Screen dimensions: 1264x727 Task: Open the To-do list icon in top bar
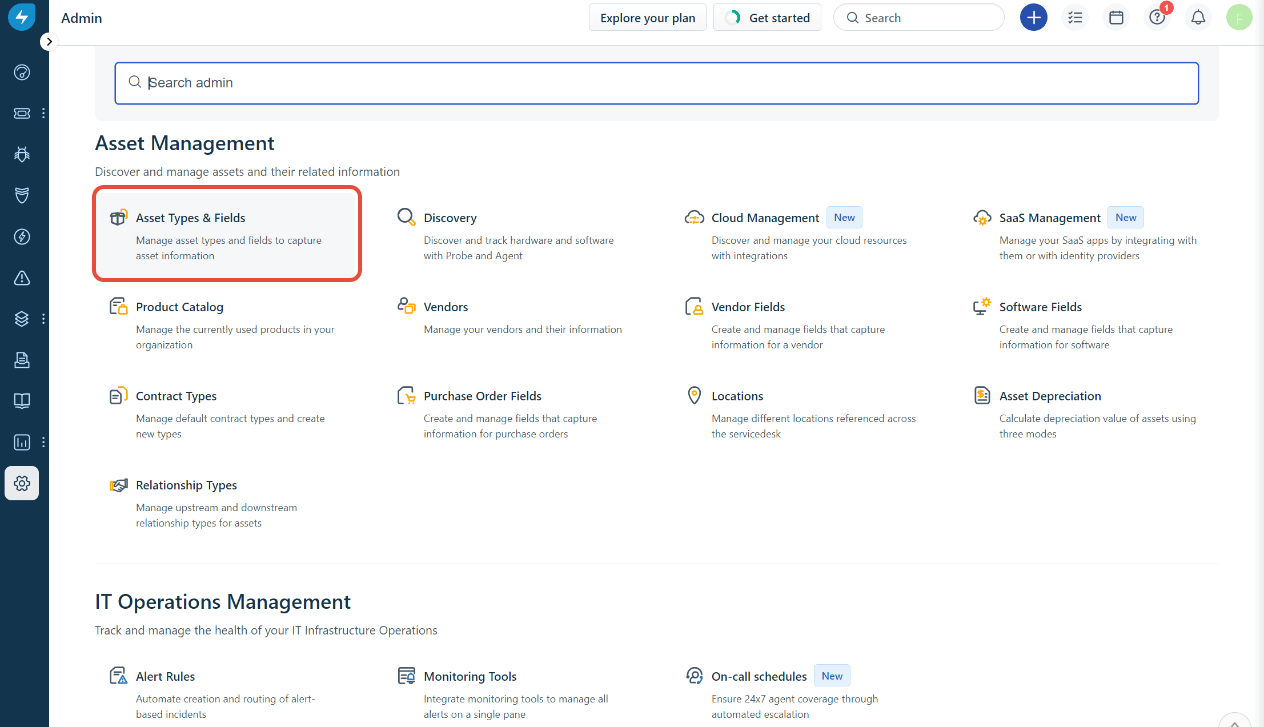pyautogui.click(x=1075, y=17)
